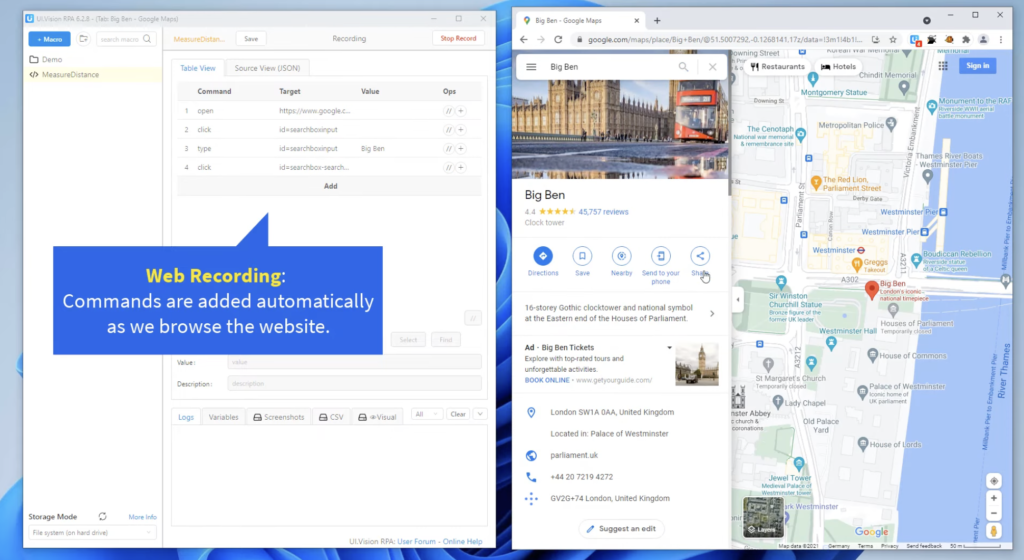
Task: Open the Chrome extensions puzzle icon
Action: pyautogui.click(x=966, y=40)
